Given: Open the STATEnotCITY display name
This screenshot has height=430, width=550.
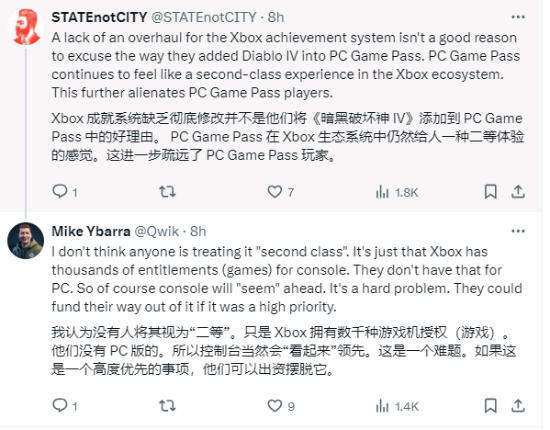Looking at the screenshot, I should coord(99,17).
